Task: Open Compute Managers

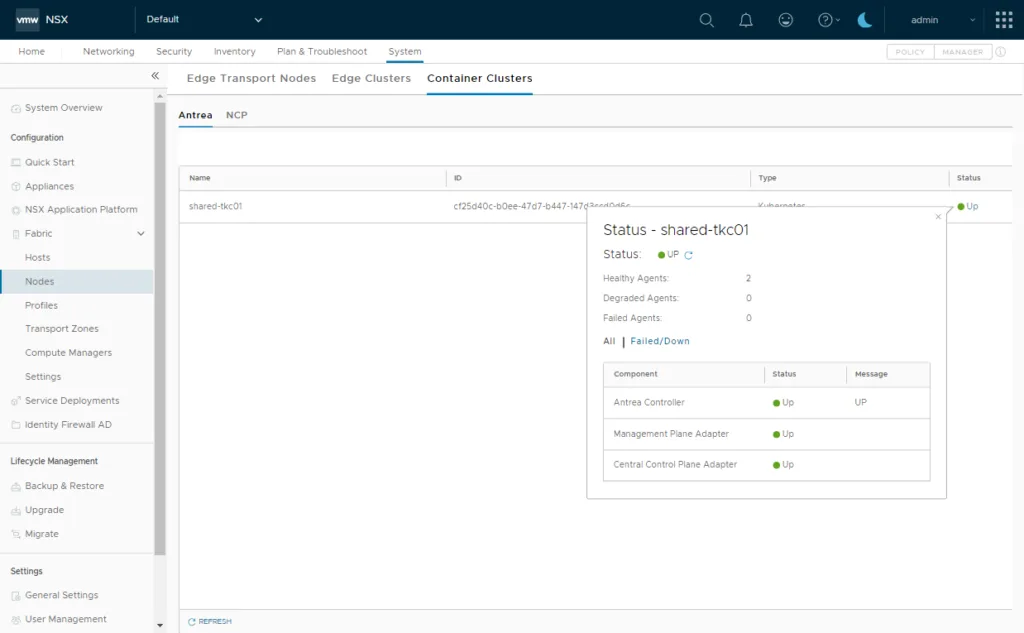Action: [68, 353]
